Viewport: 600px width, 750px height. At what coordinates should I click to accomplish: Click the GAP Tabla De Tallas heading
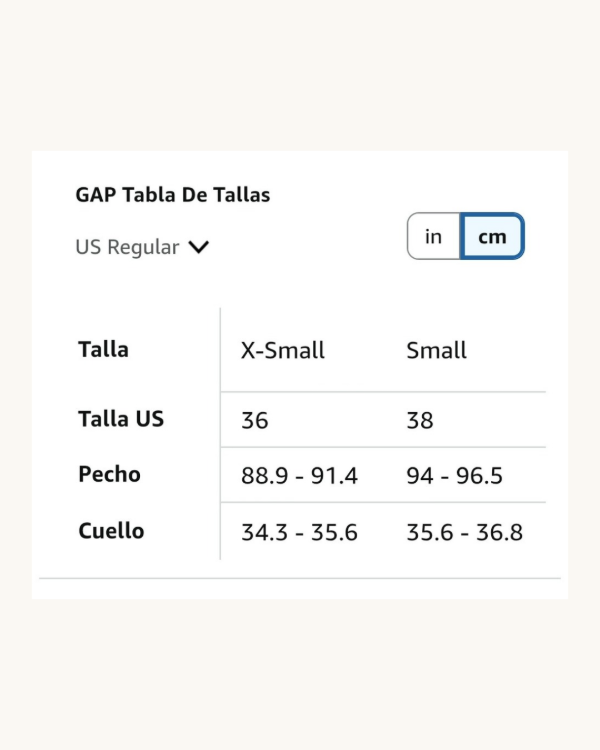173,195
